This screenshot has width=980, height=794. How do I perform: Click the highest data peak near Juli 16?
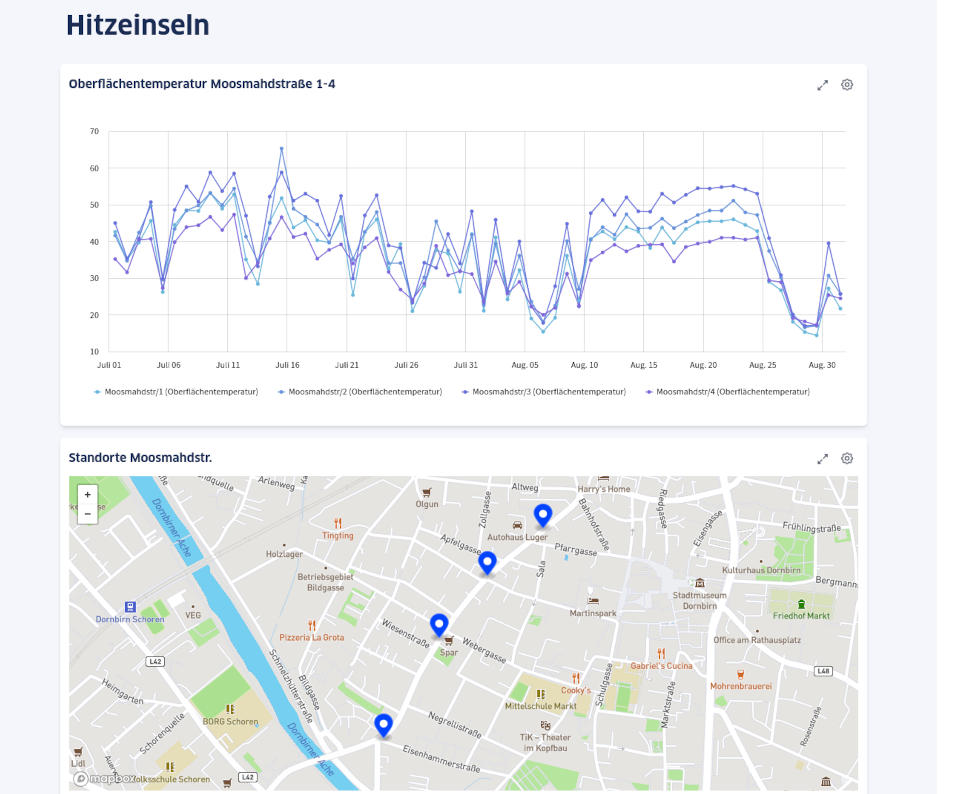click(x=282, y=148)
